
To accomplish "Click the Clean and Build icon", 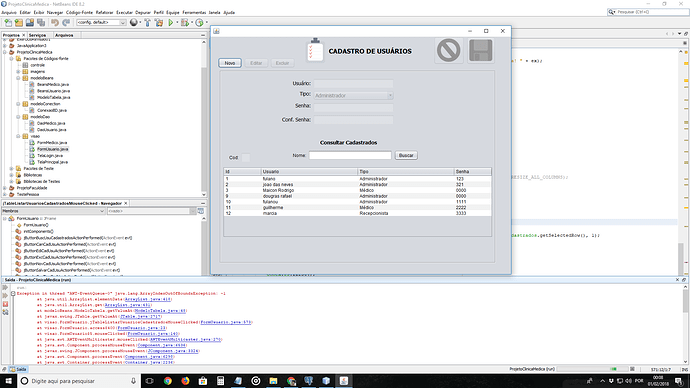I will [159, 22].
